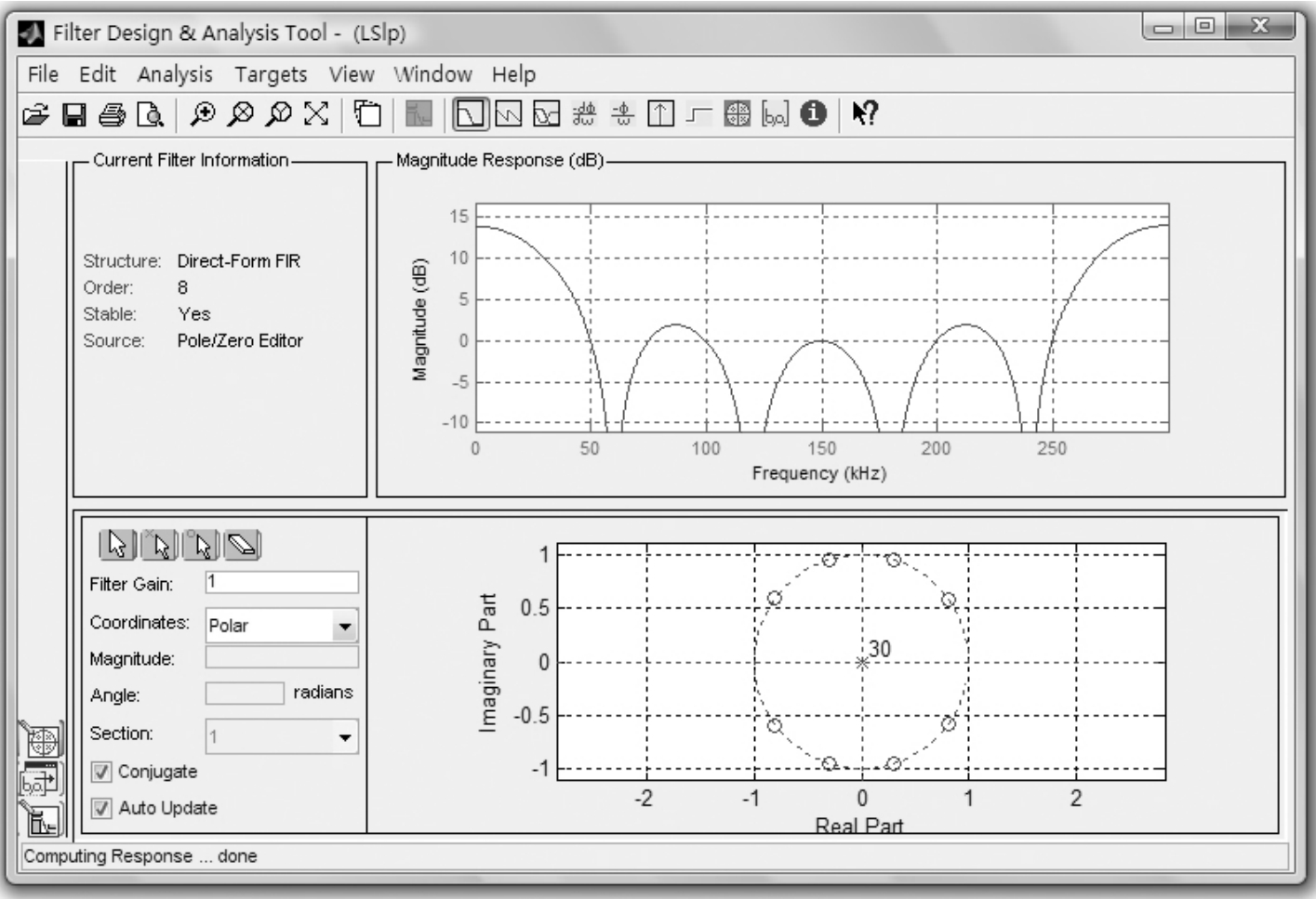The width and height of the screenshot is (1316, 899).
Task: Activate the Zoom In magnifier tool
Action: (x=202, y=114)
